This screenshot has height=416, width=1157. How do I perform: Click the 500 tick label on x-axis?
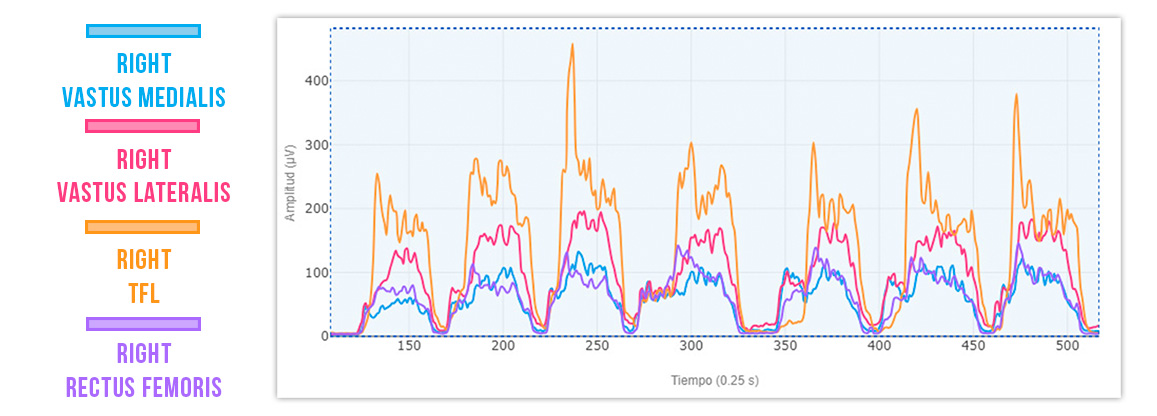coord(1067,346)
